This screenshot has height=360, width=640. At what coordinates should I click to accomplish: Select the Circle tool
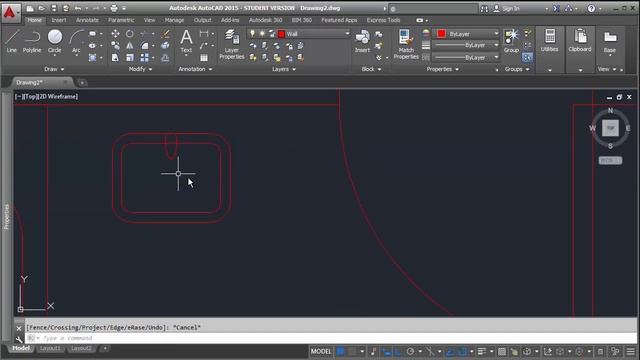[x=55, y=41]
